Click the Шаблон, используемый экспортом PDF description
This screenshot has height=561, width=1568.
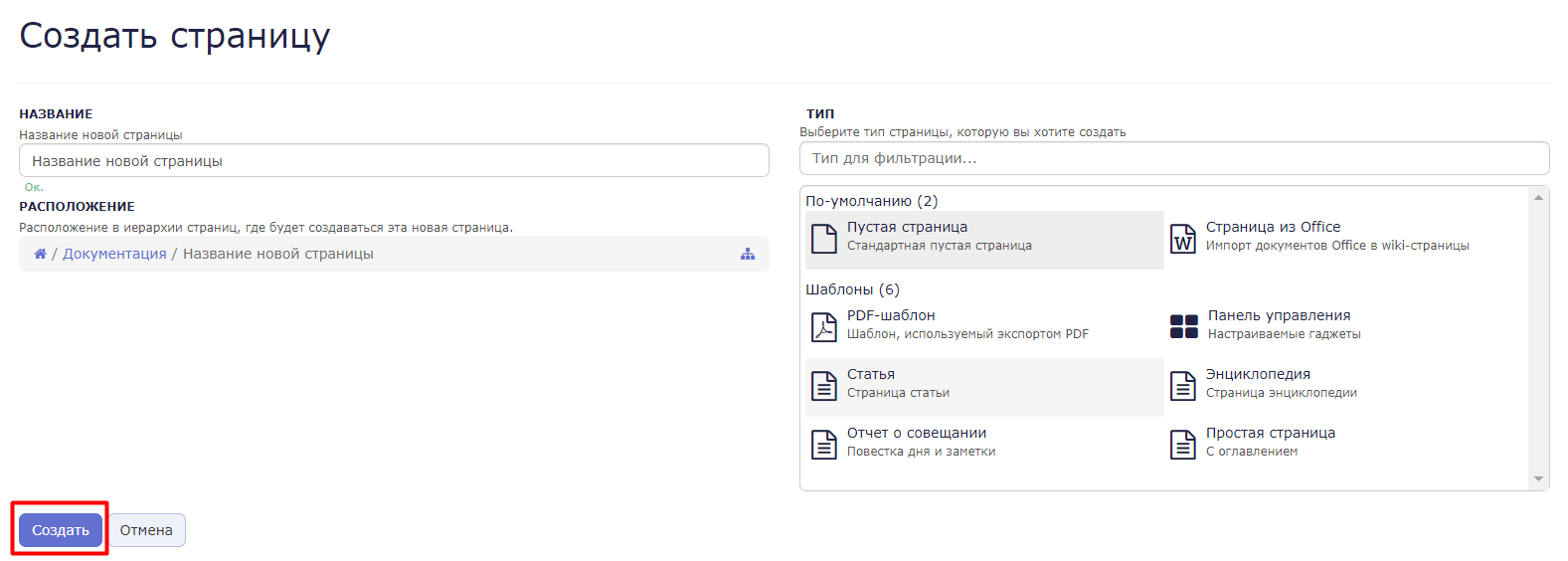(x=967, y=334)
